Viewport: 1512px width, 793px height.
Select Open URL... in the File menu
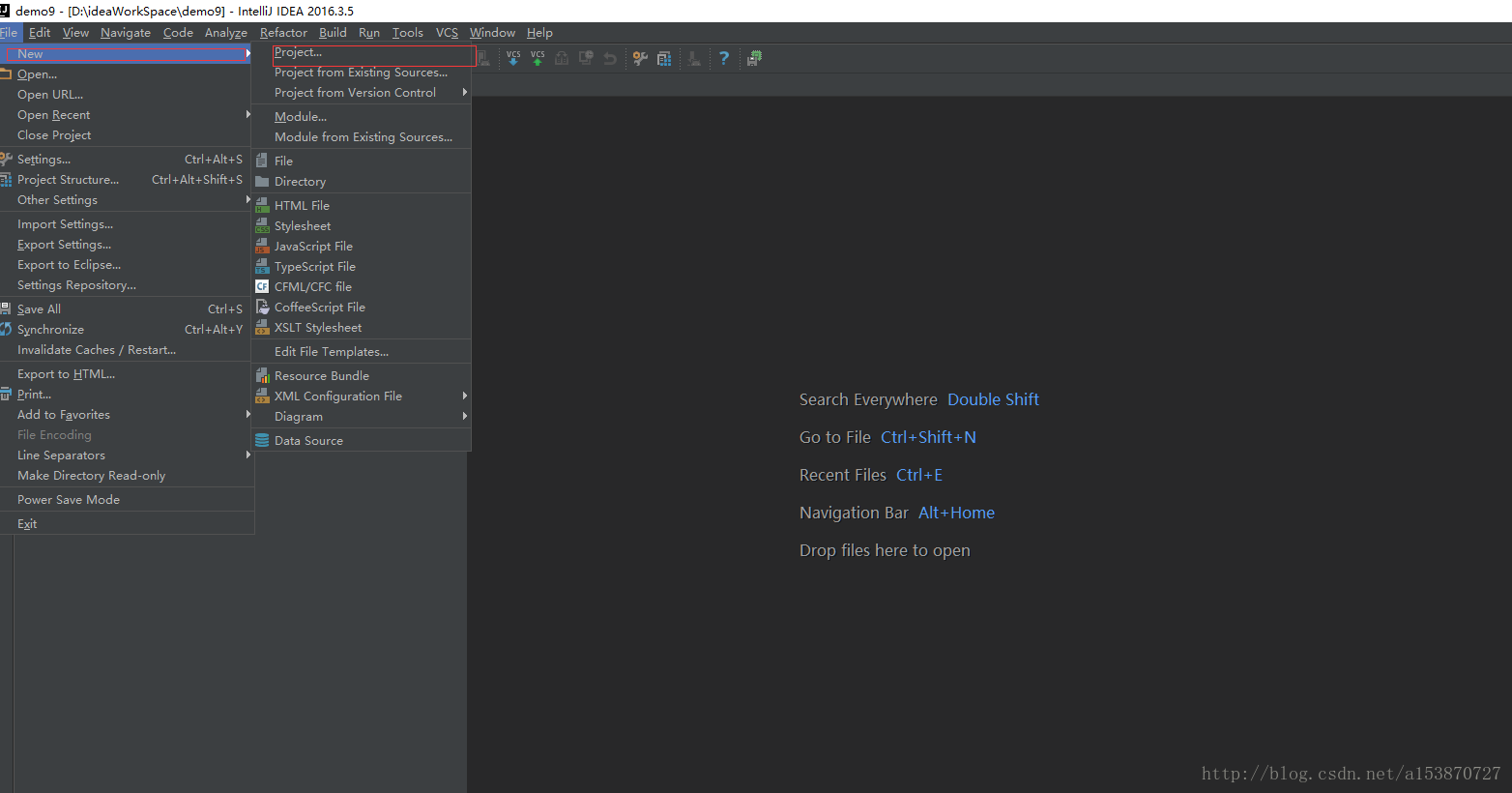point(127,95)
